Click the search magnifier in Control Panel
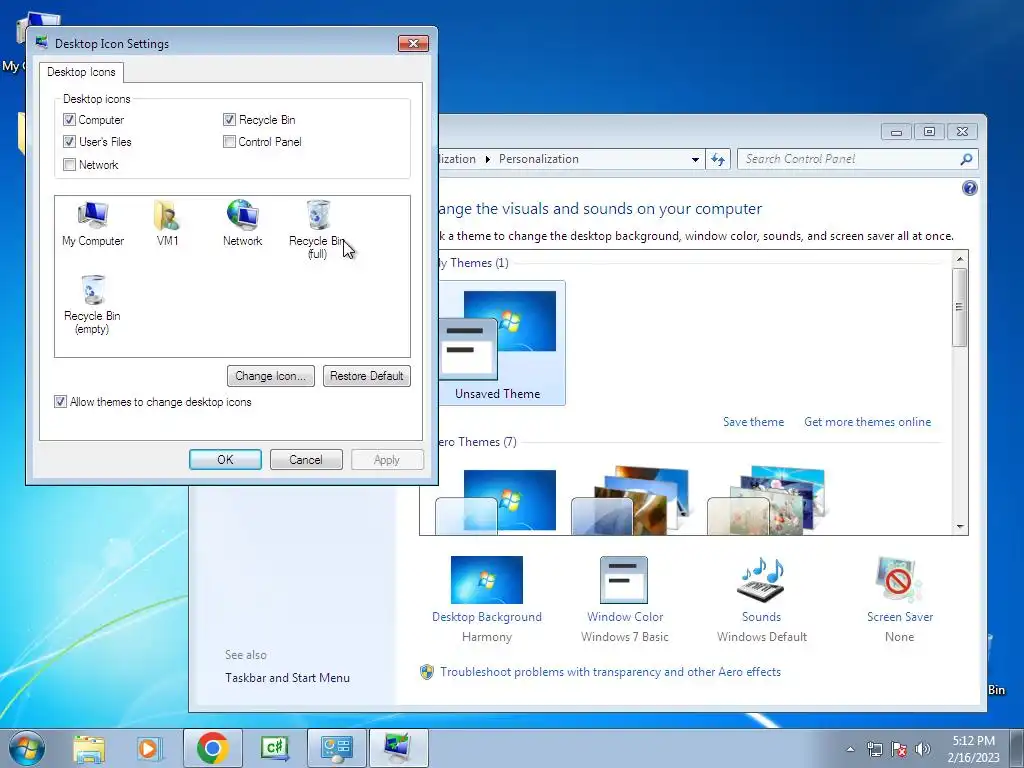1024x768 pixels. pyautogui.click(x=967, y=159)
